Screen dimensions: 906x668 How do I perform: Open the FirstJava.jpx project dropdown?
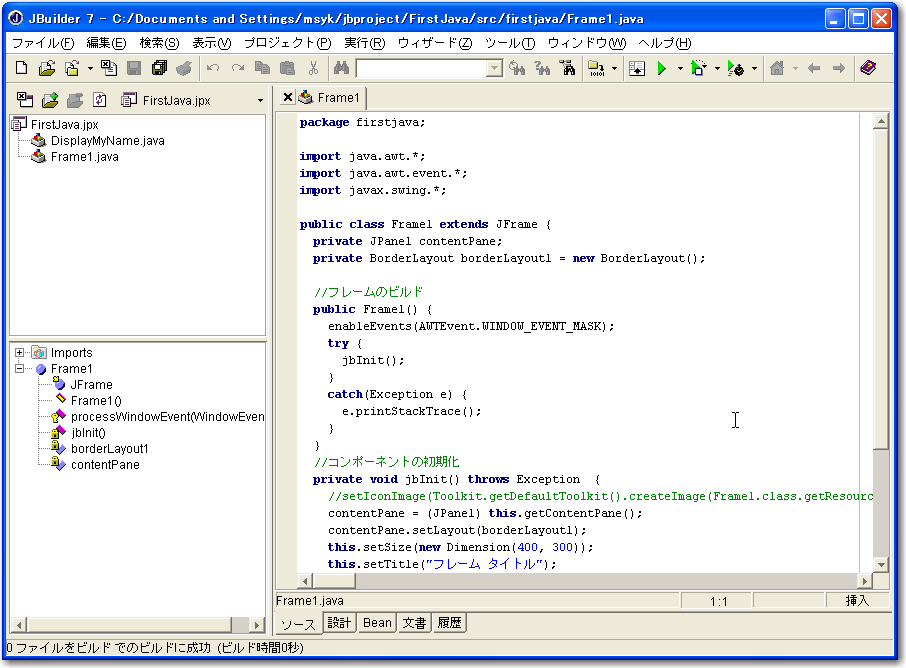pyautogui.click(x=260, y=101)
